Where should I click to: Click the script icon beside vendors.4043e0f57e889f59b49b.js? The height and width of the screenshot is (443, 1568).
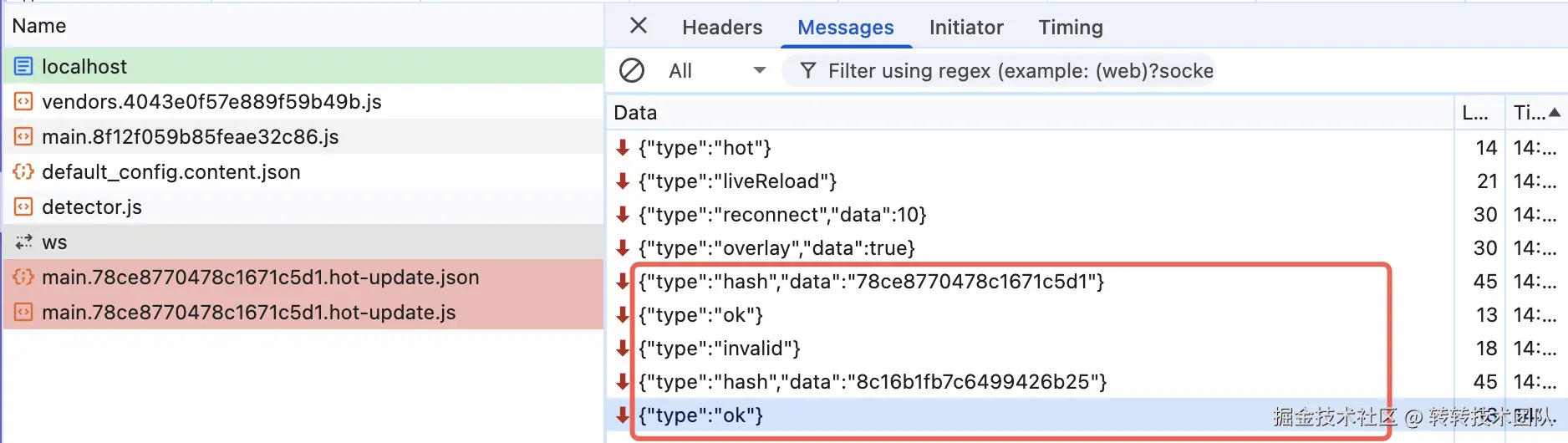click(23, 101)
